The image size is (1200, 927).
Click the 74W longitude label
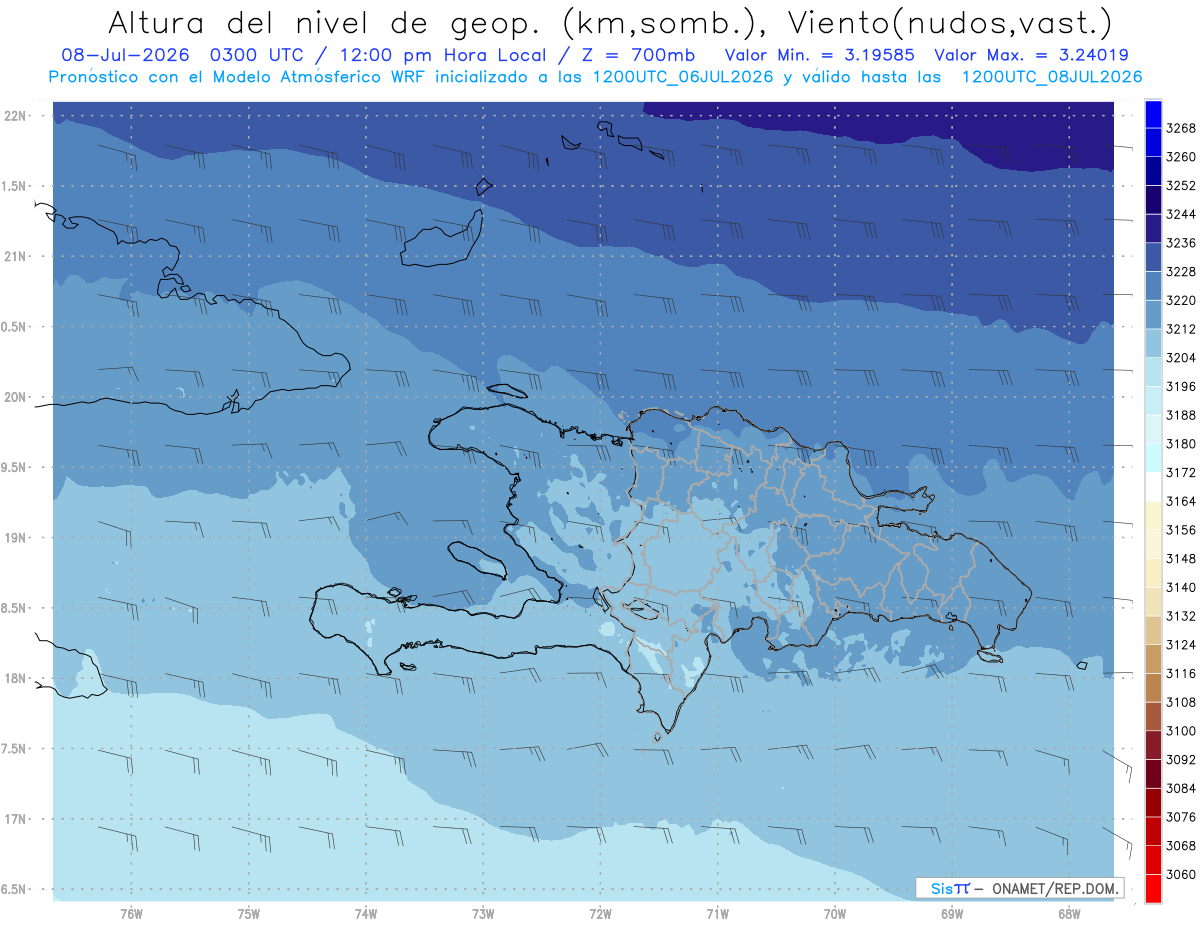pyautogui.click(x=366, y=914)
